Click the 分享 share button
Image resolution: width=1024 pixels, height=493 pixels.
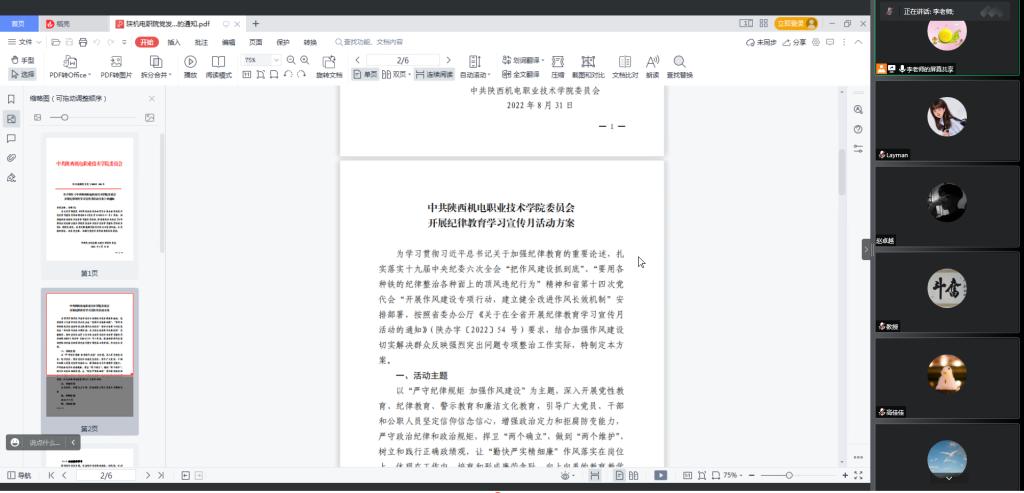tap(795, 42)
